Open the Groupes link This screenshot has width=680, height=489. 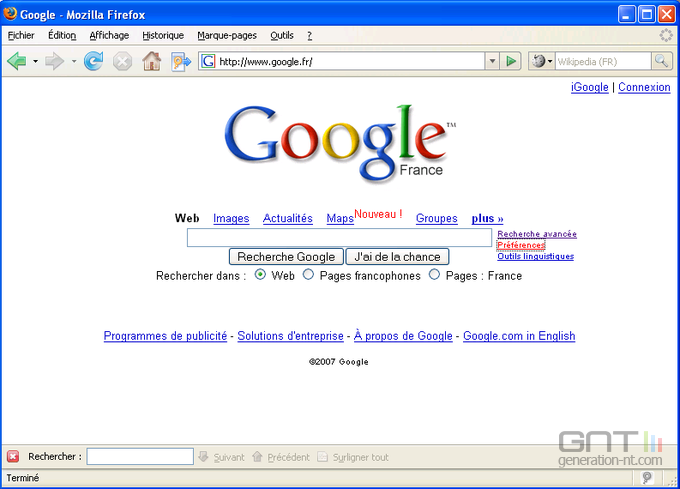tap(437, 218)
